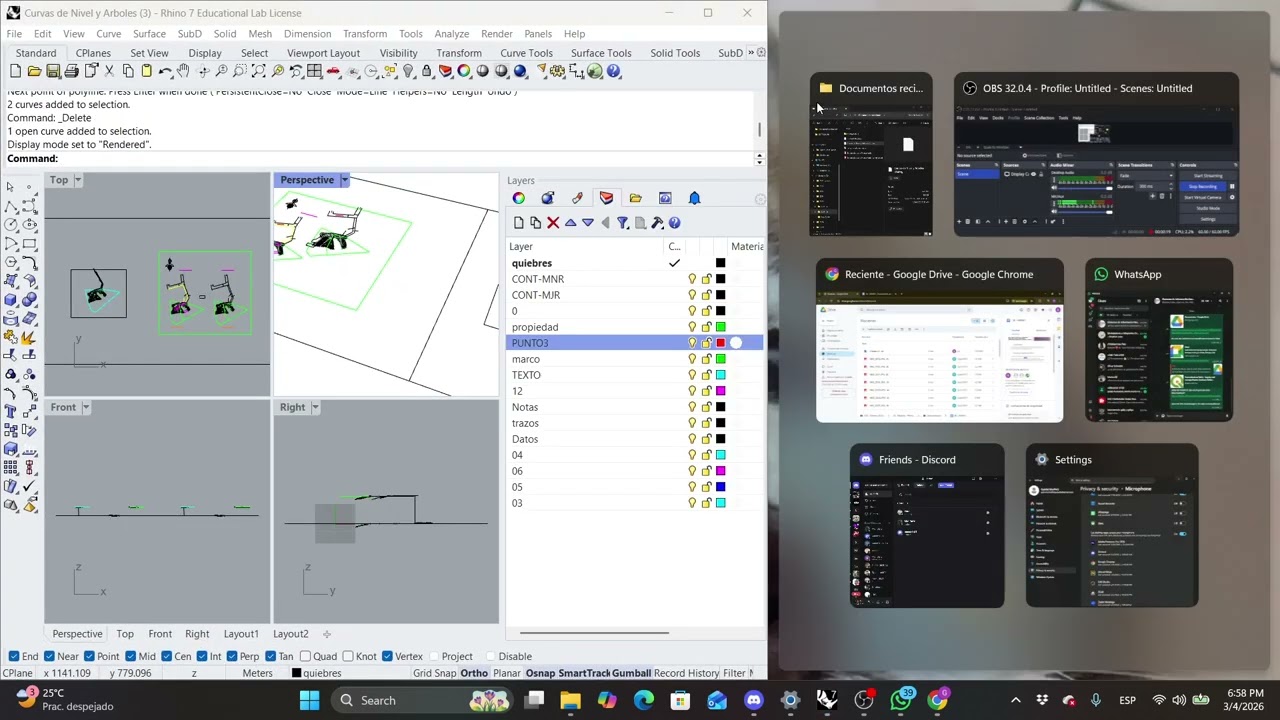
Task: Open the File menu
Action: 14,34
